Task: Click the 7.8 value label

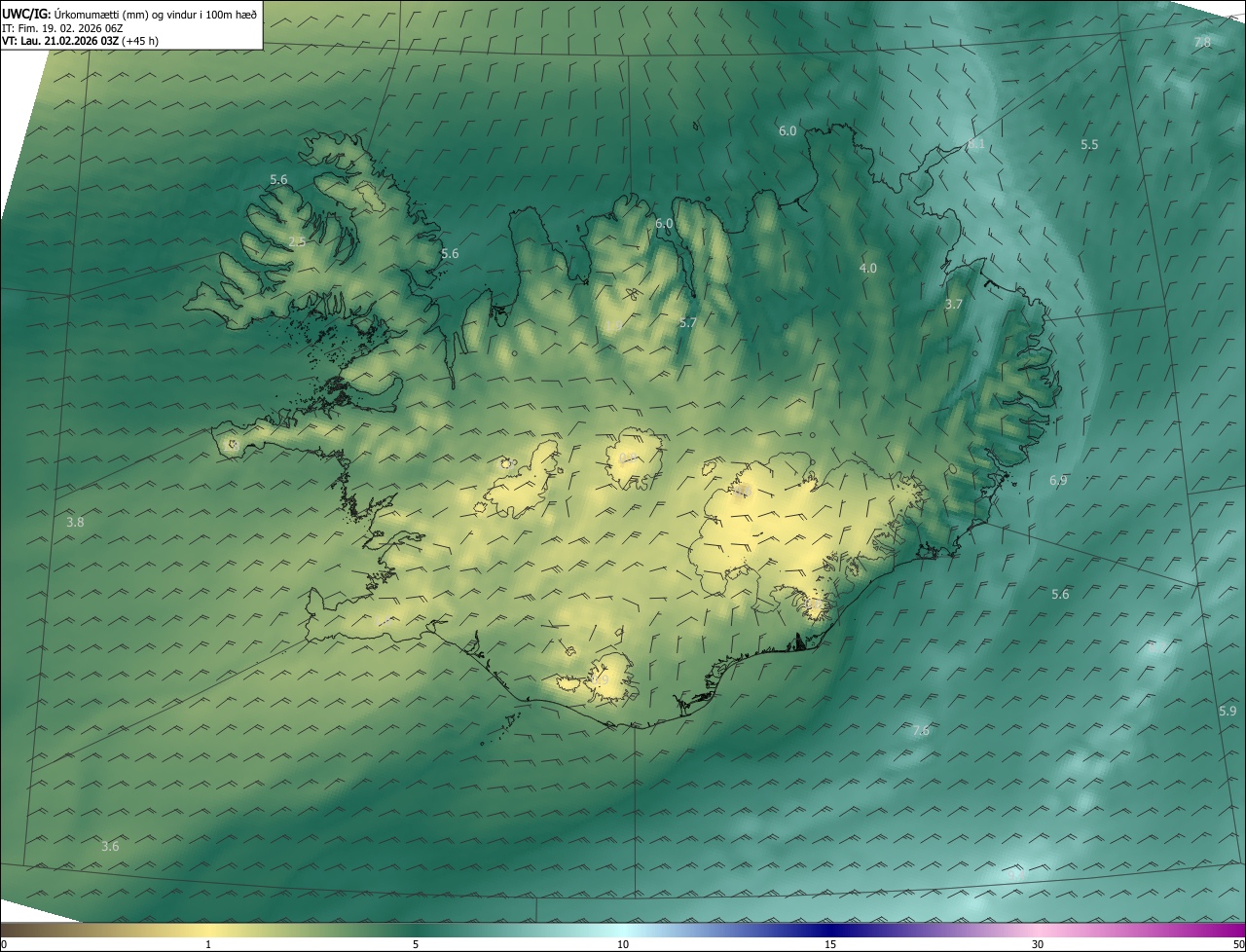Action: pos(1202,42)
